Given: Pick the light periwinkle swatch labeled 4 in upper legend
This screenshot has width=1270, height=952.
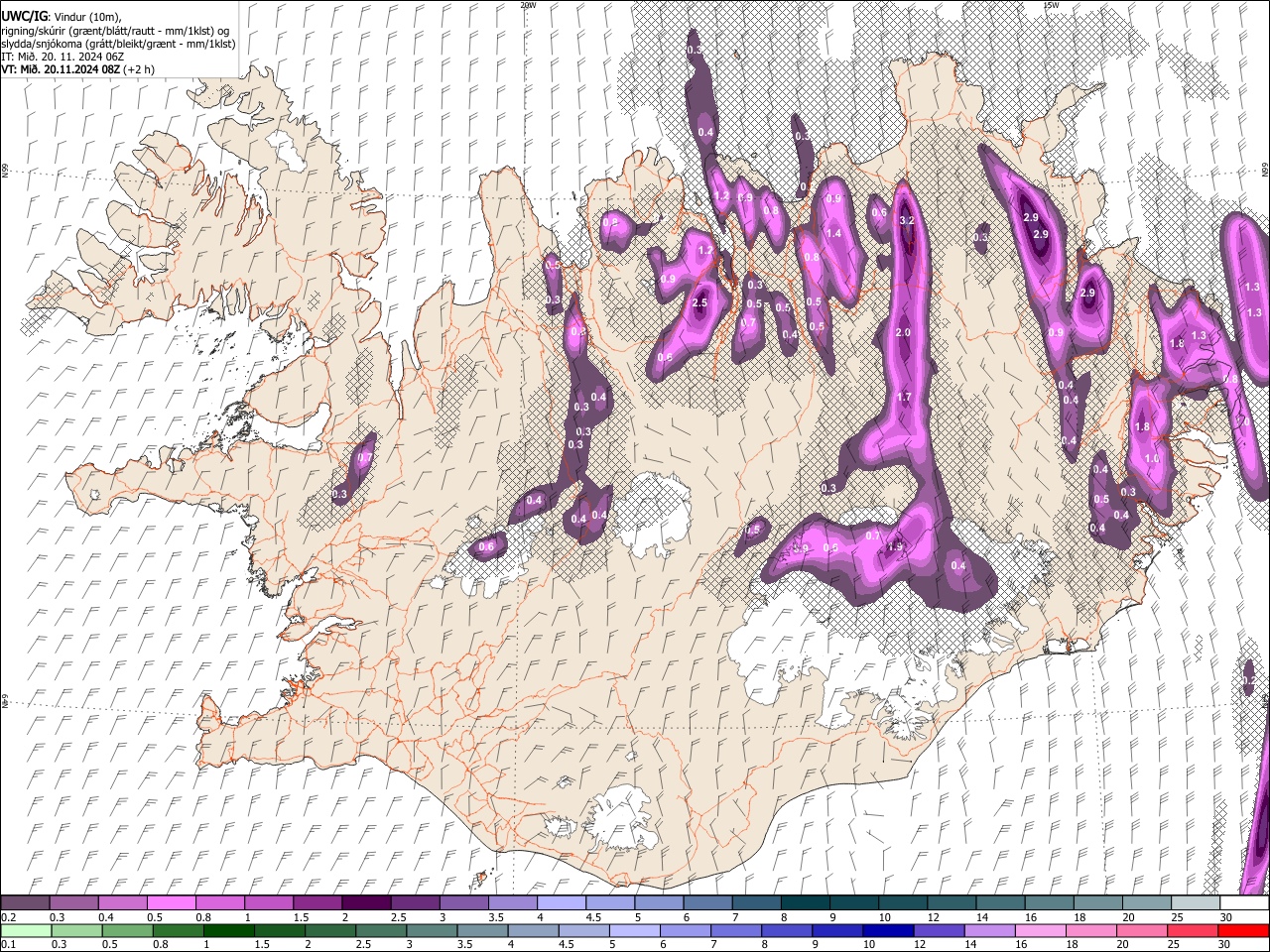Looking at the screenshot, I should pyautogui.click(x=561, y=903).
